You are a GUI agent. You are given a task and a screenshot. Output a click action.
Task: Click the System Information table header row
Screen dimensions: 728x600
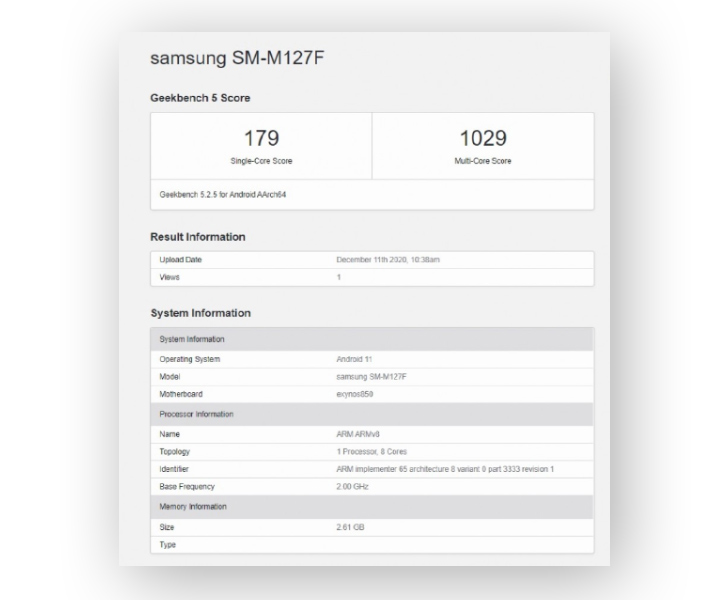tap(372, 339)
